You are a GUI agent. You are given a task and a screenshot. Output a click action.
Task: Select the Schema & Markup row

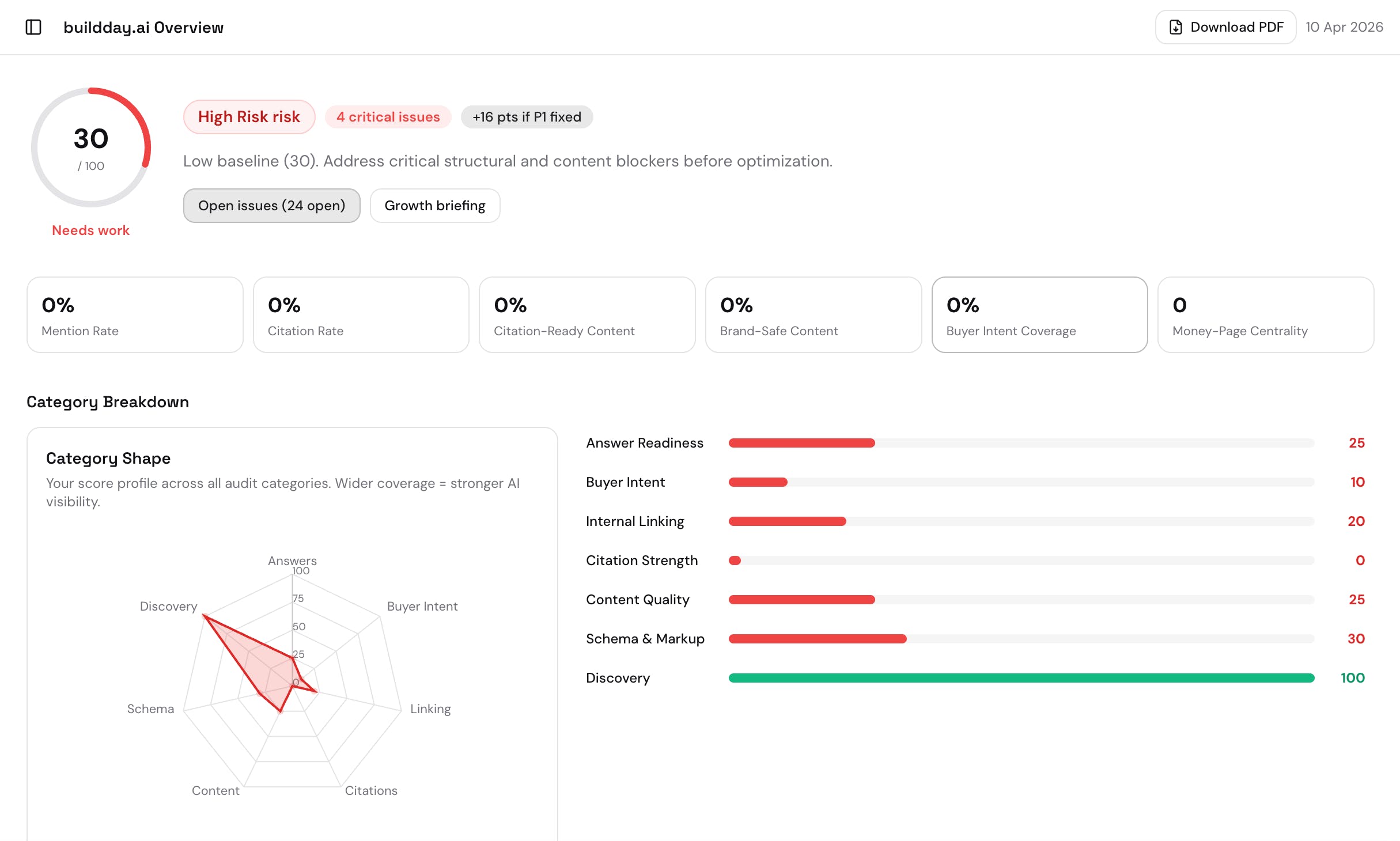coord(645,639)
